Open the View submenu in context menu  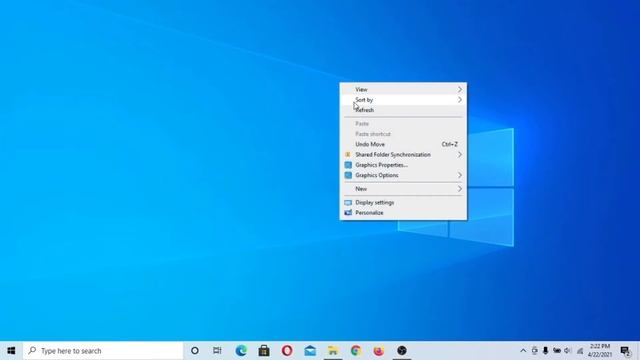tap(403, 89)
